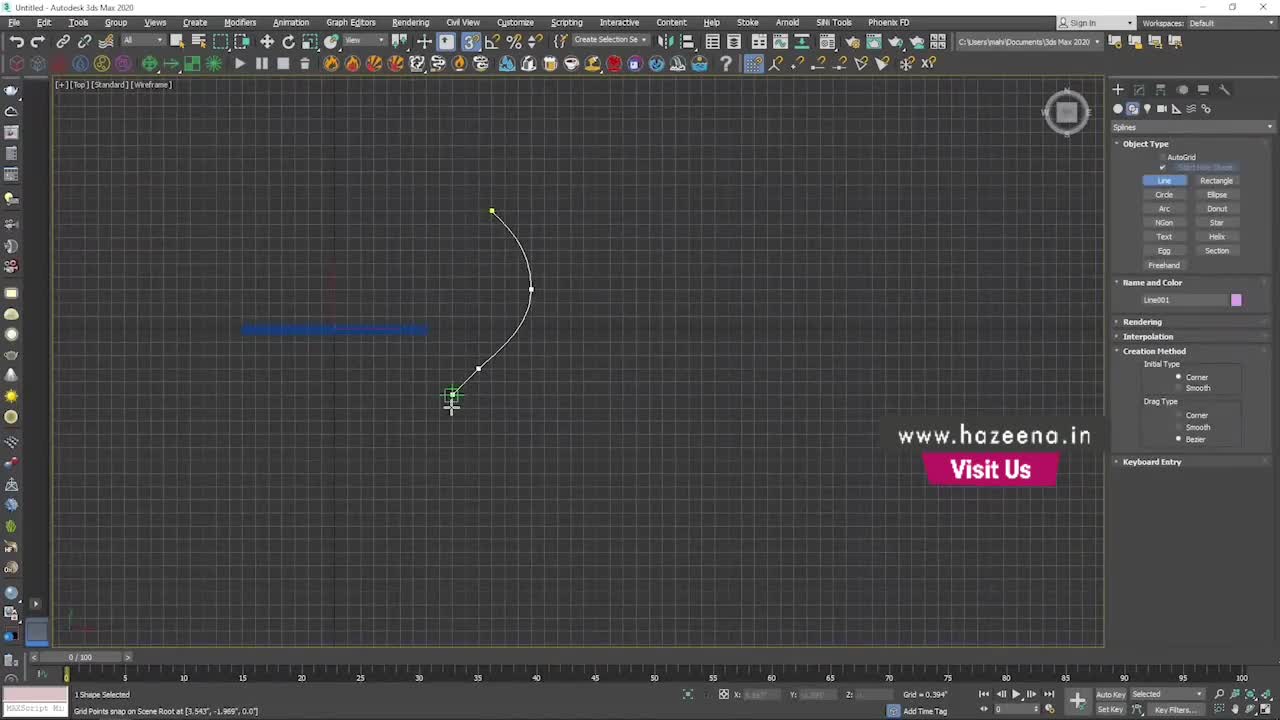Open the Create Selection Set dropdown
This screenshot has height=720, width=1280.
(610, 41)
